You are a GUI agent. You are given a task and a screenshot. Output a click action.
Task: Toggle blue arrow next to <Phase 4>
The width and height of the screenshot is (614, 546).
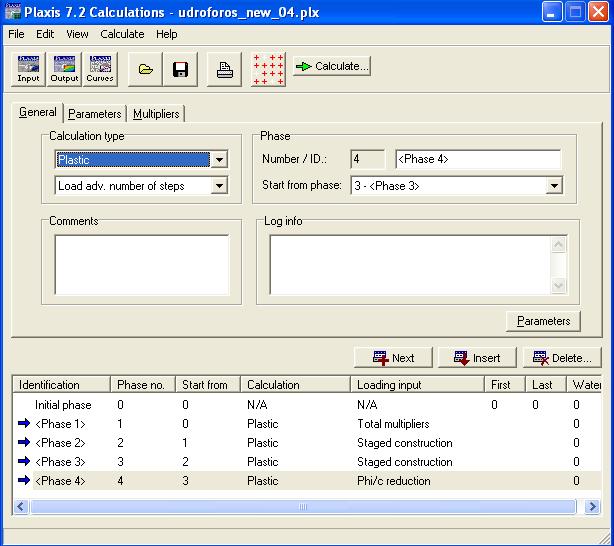click(x=24, y=480)
